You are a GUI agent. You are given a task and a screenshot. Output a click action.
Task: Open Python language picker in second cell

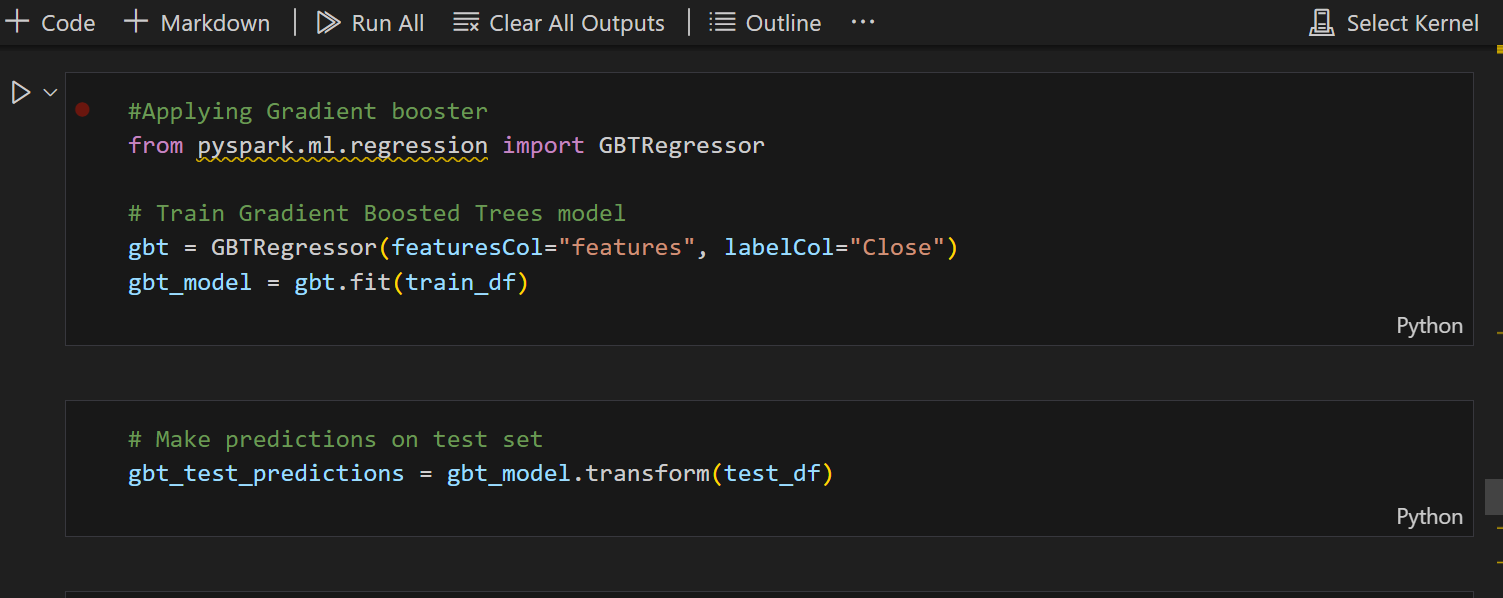1429,517
